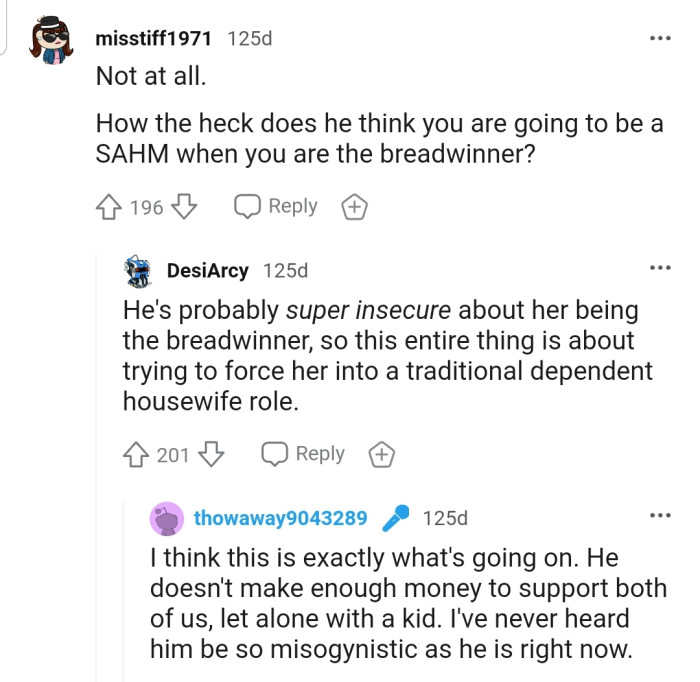
Task: Open more options for DesiArcy's comment
Action: tap(659, 269)
